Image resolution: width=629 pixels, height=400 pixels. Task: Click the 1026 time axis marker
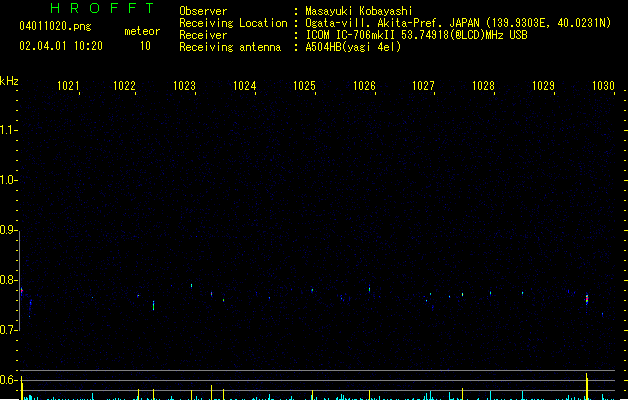point(364,86)
